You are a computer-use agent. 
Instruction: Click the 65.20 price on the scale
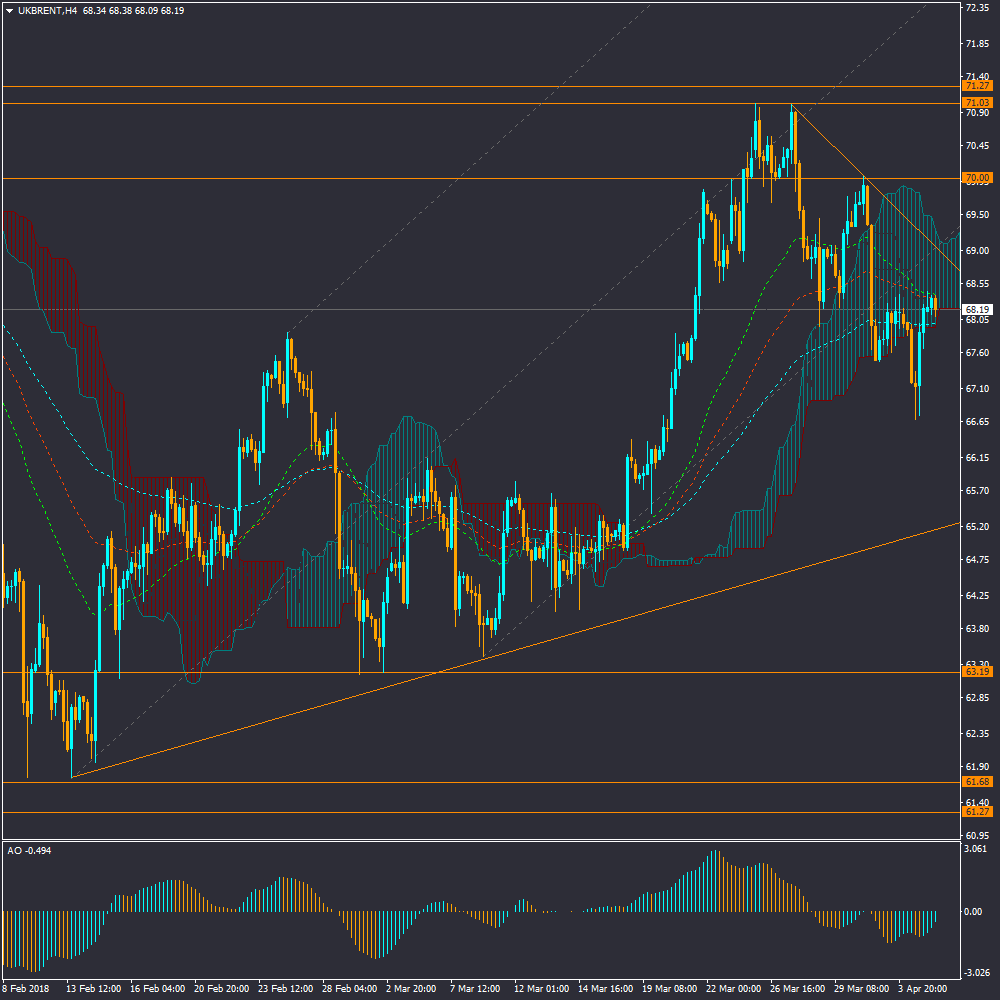click(x=976, y=526)
